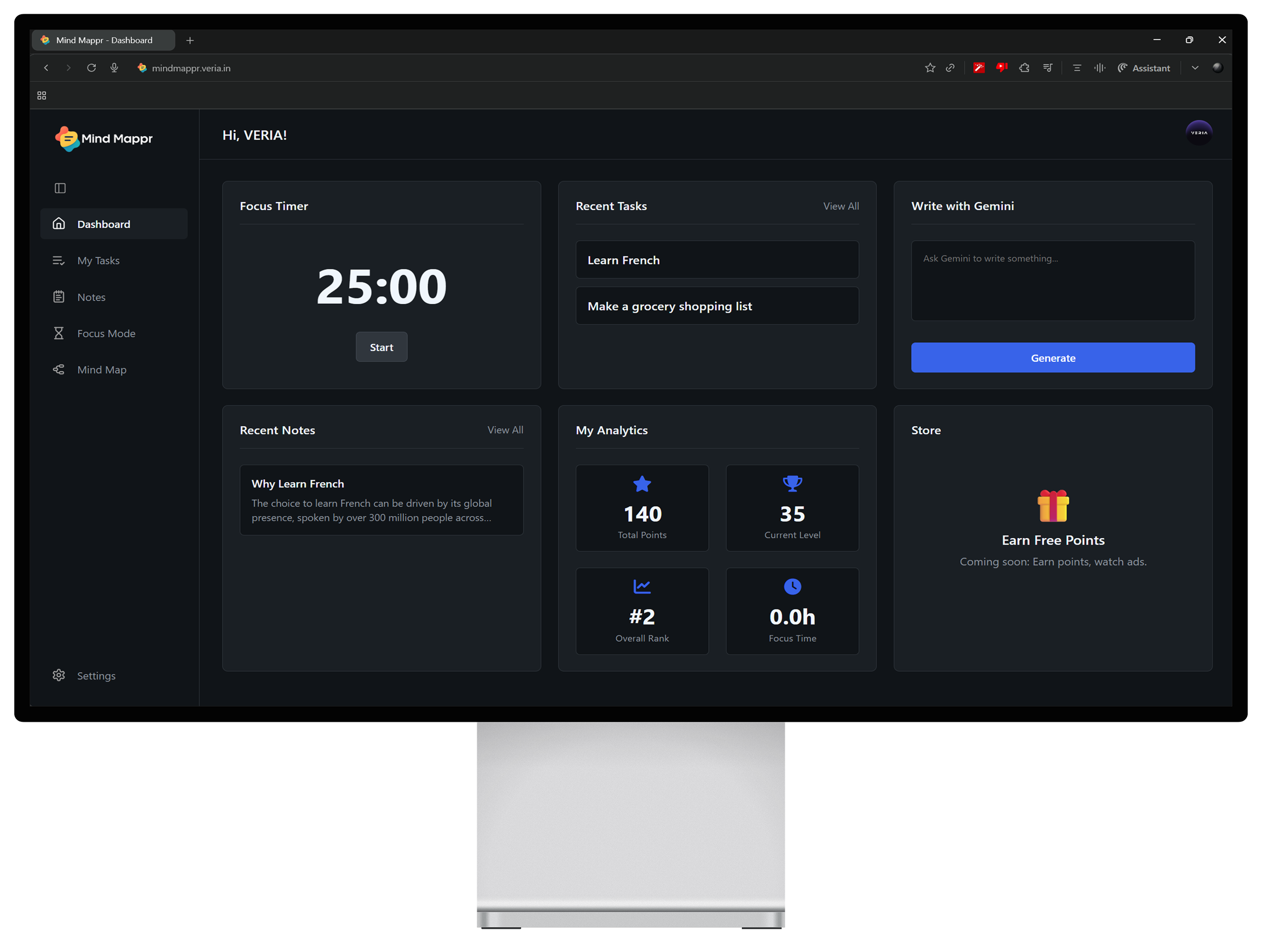View all Recent Notes
This screenshot has height=952, width=1262.
pyautogui.click(x=505, y=430)
